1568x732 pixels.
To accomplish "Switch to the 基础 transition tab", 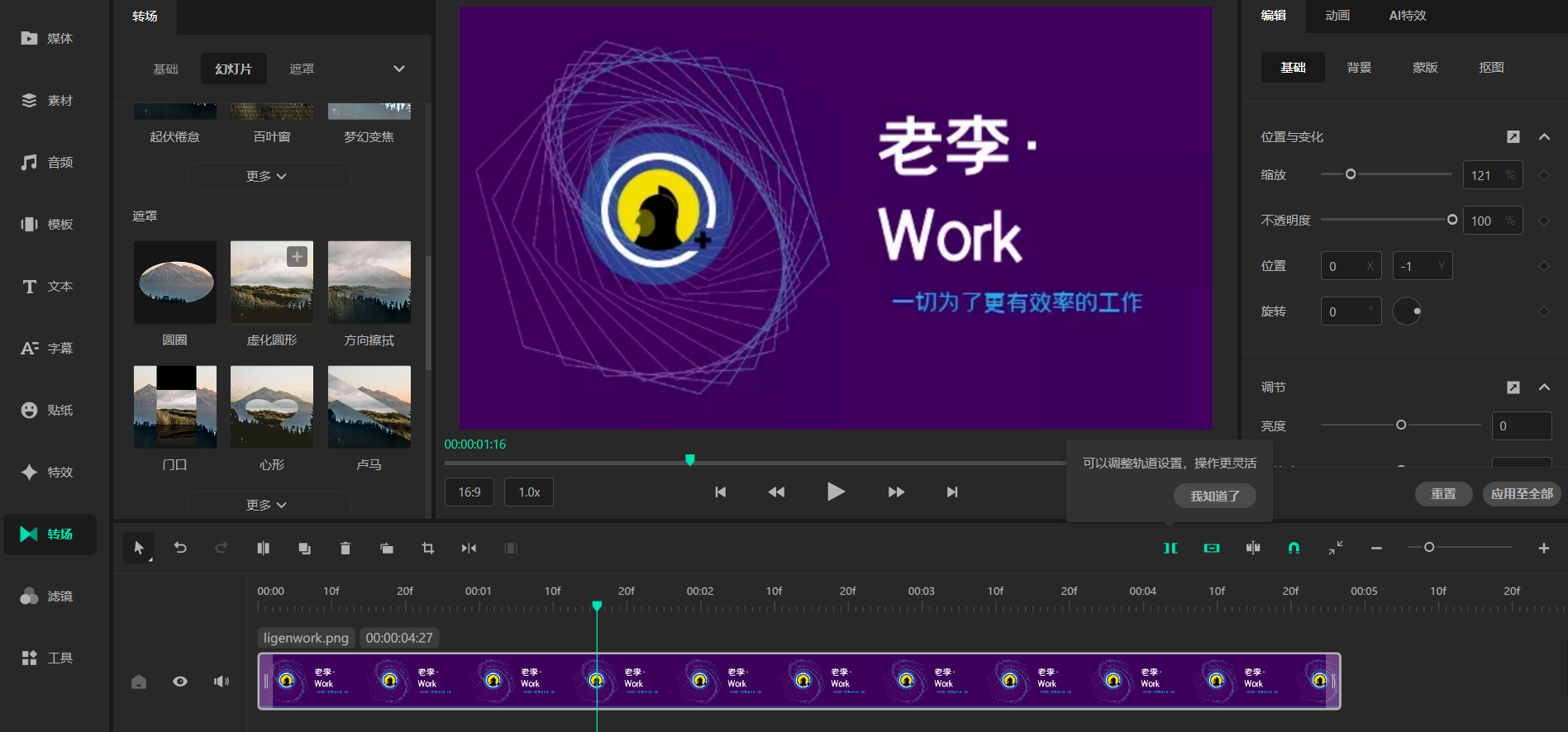I will coord(165,69).
